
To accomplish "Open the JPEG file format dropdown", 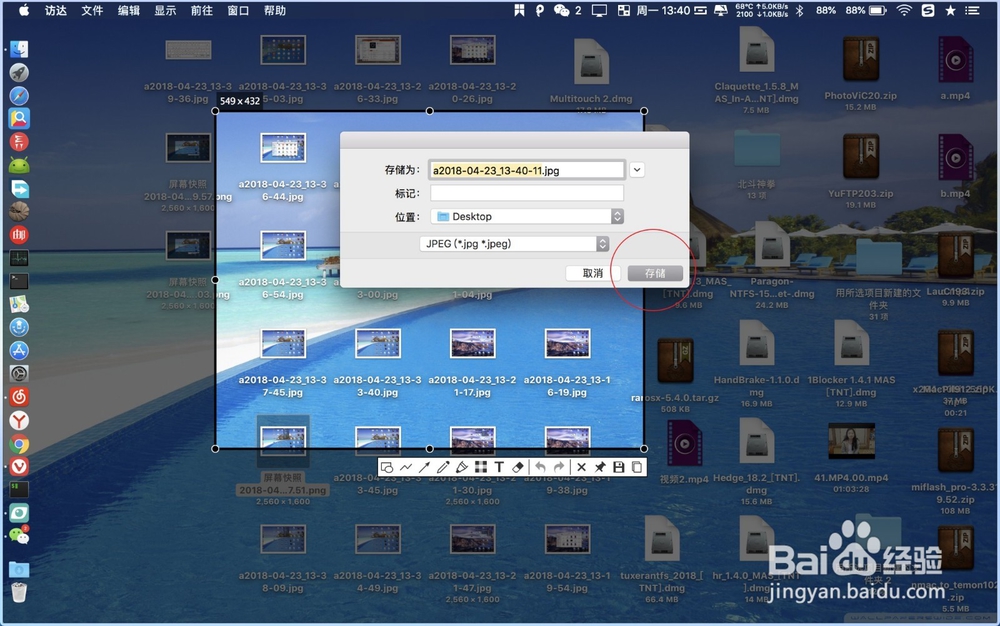I will pyautogui.click(x=602, y=243).
